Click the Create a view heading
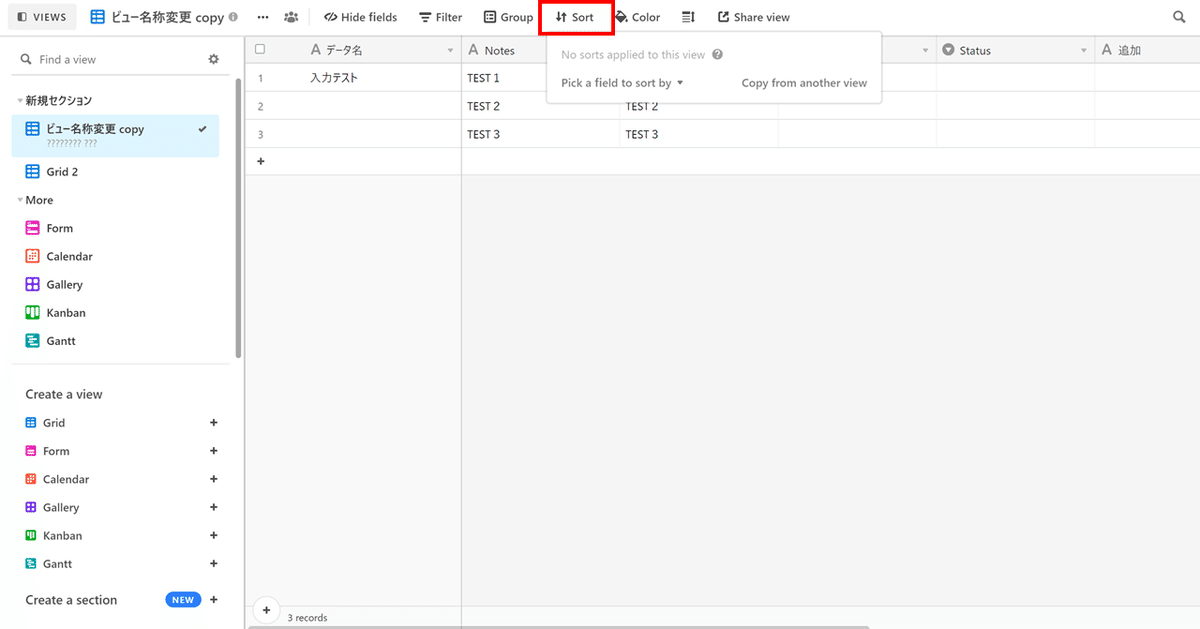The height and width of the screenshot is (629, 1200). pyautogui.click(x=64, y=394)
